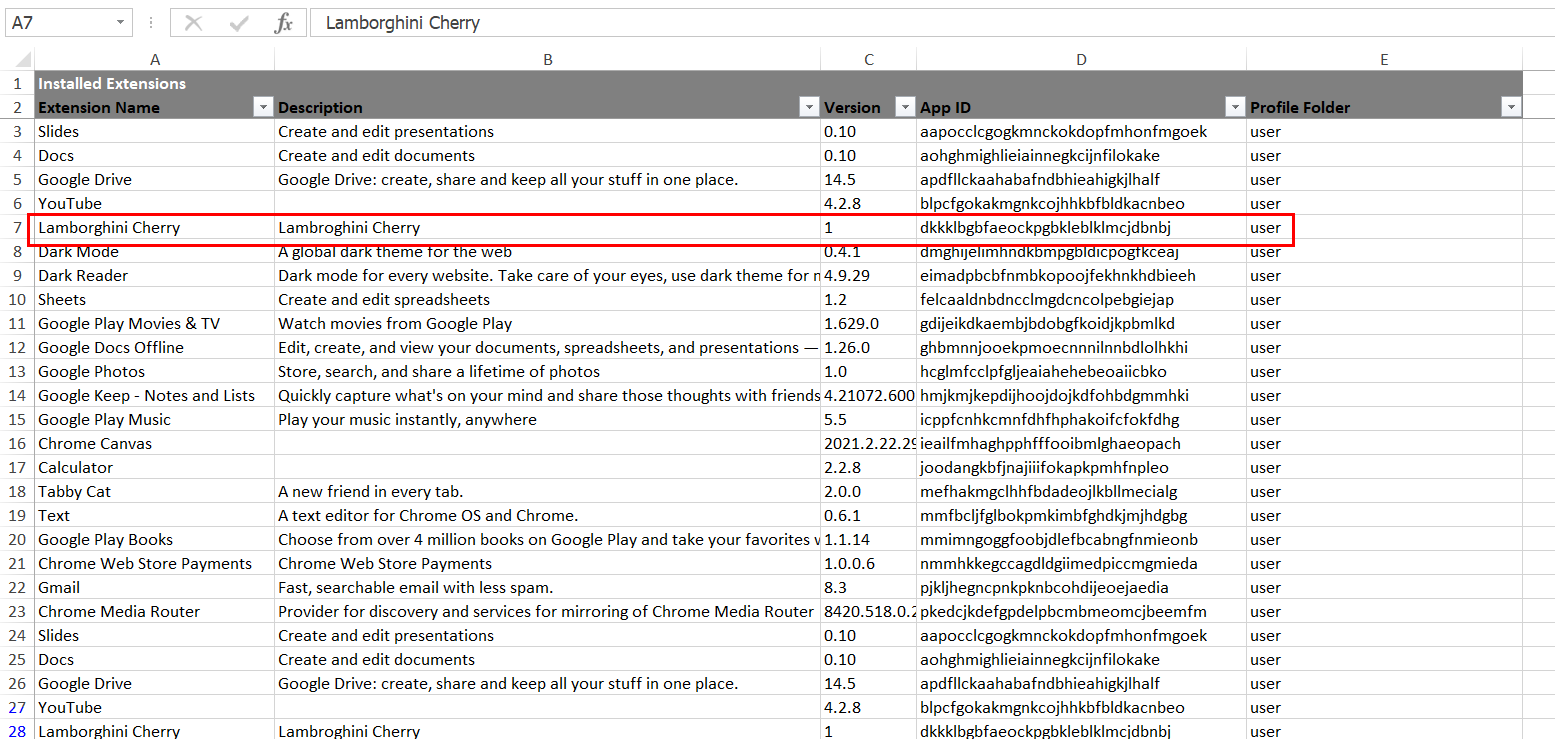Click the Enter checkmark formula bar icon
This screenshot has width=1555, height=739.
click(239, 23)
